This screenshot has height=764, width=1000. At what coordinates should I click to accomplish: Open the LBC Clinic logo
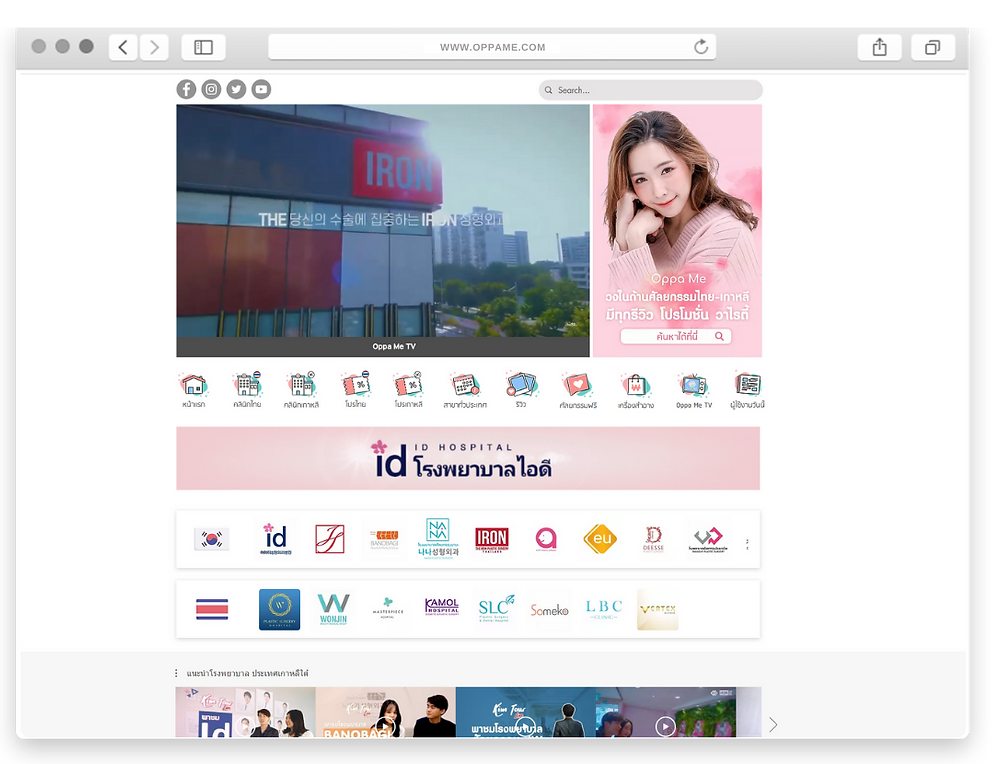[x=603, y=609]
